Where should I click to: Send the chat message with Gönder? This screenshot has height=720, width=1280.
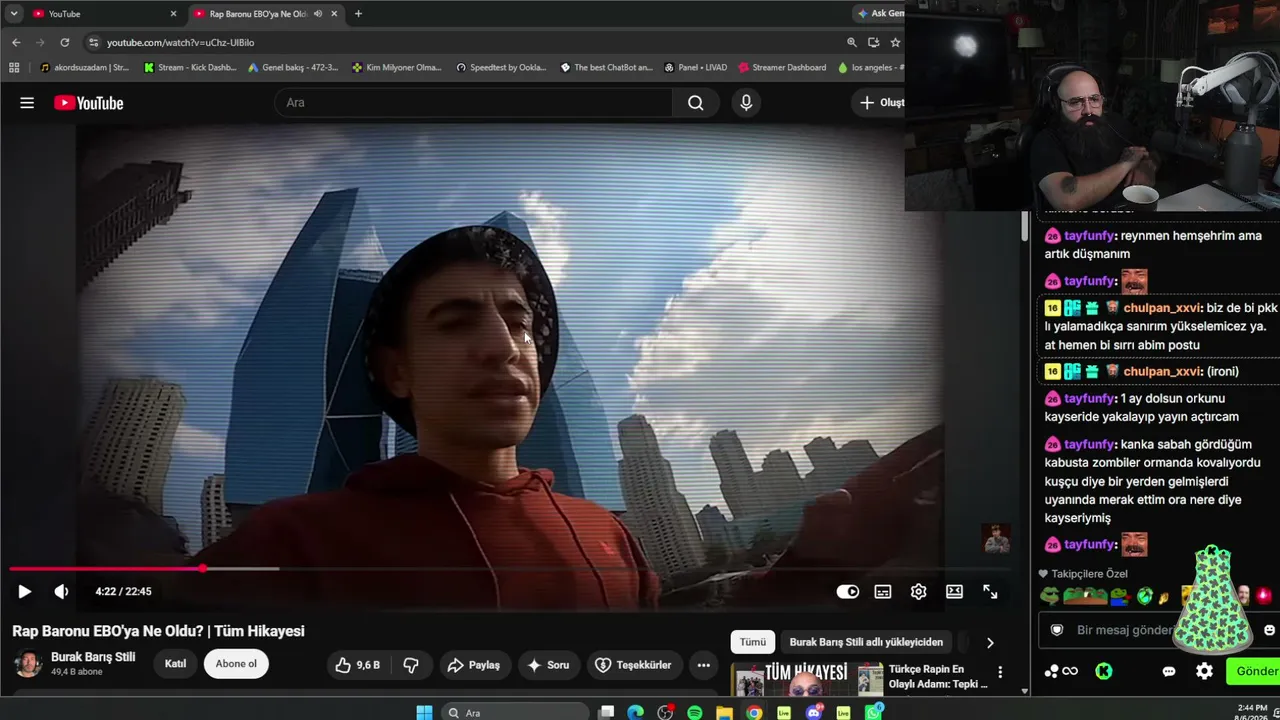(x=1254, y=671)
